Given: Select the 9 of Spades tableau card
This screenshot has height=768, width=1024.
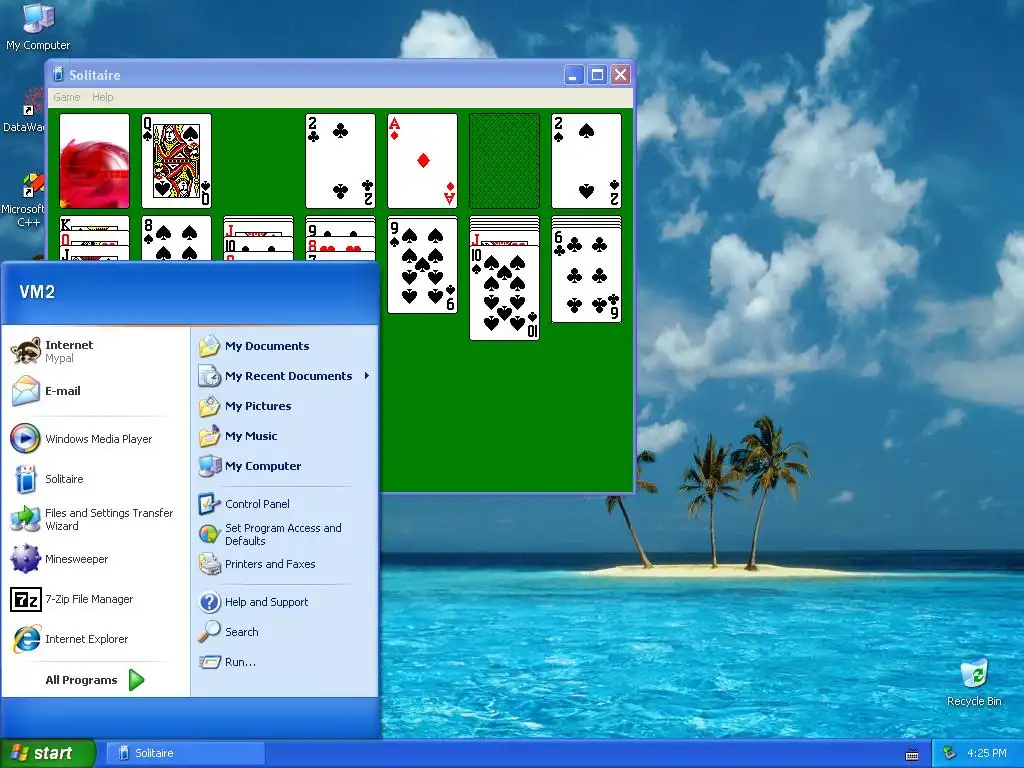Looking at the screenshot, I should pyautogui.click(x=423, y=265).
